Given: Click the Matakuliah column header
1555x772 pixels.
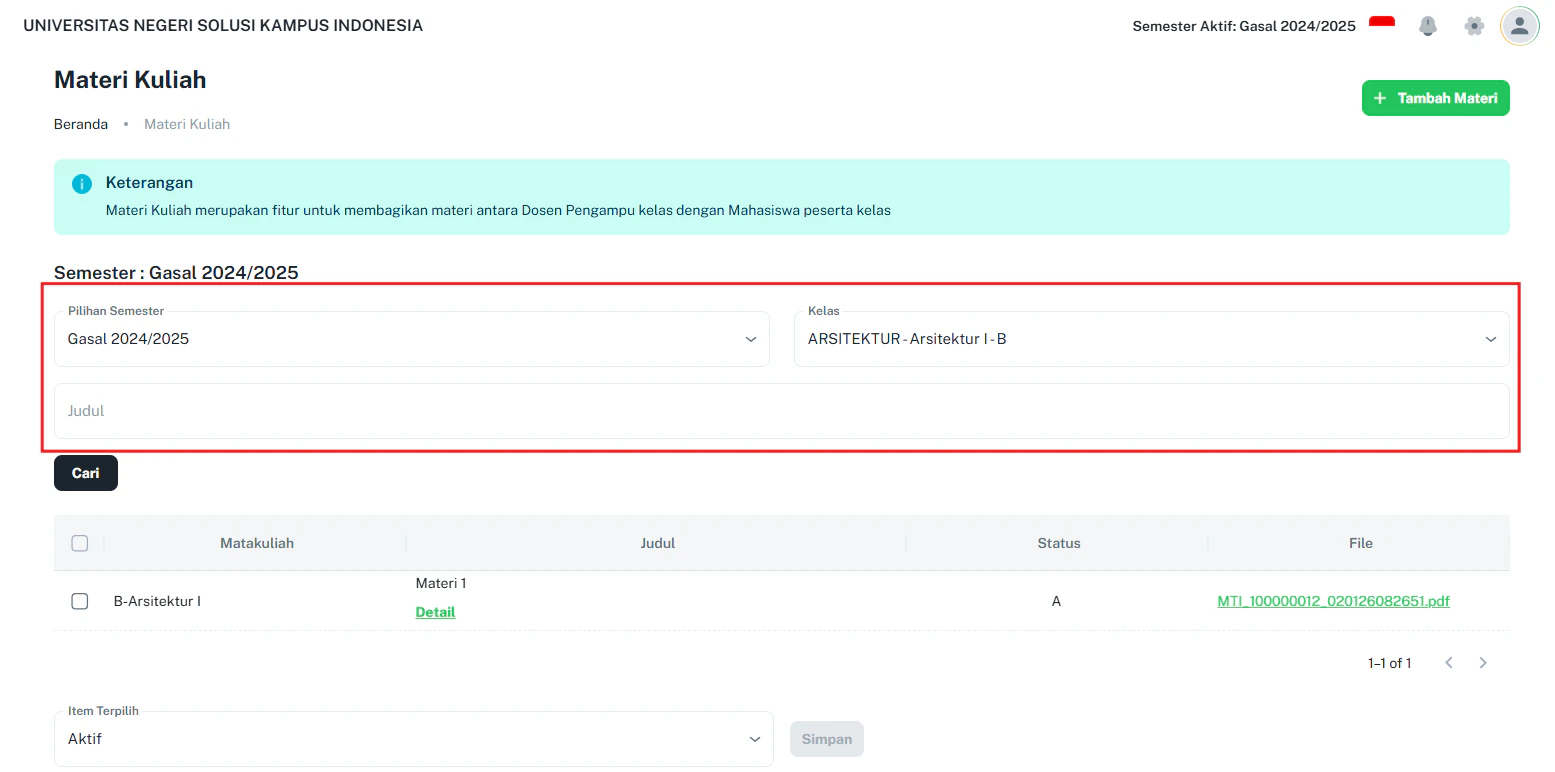Looking at the screenshot, I should (257, 543).
